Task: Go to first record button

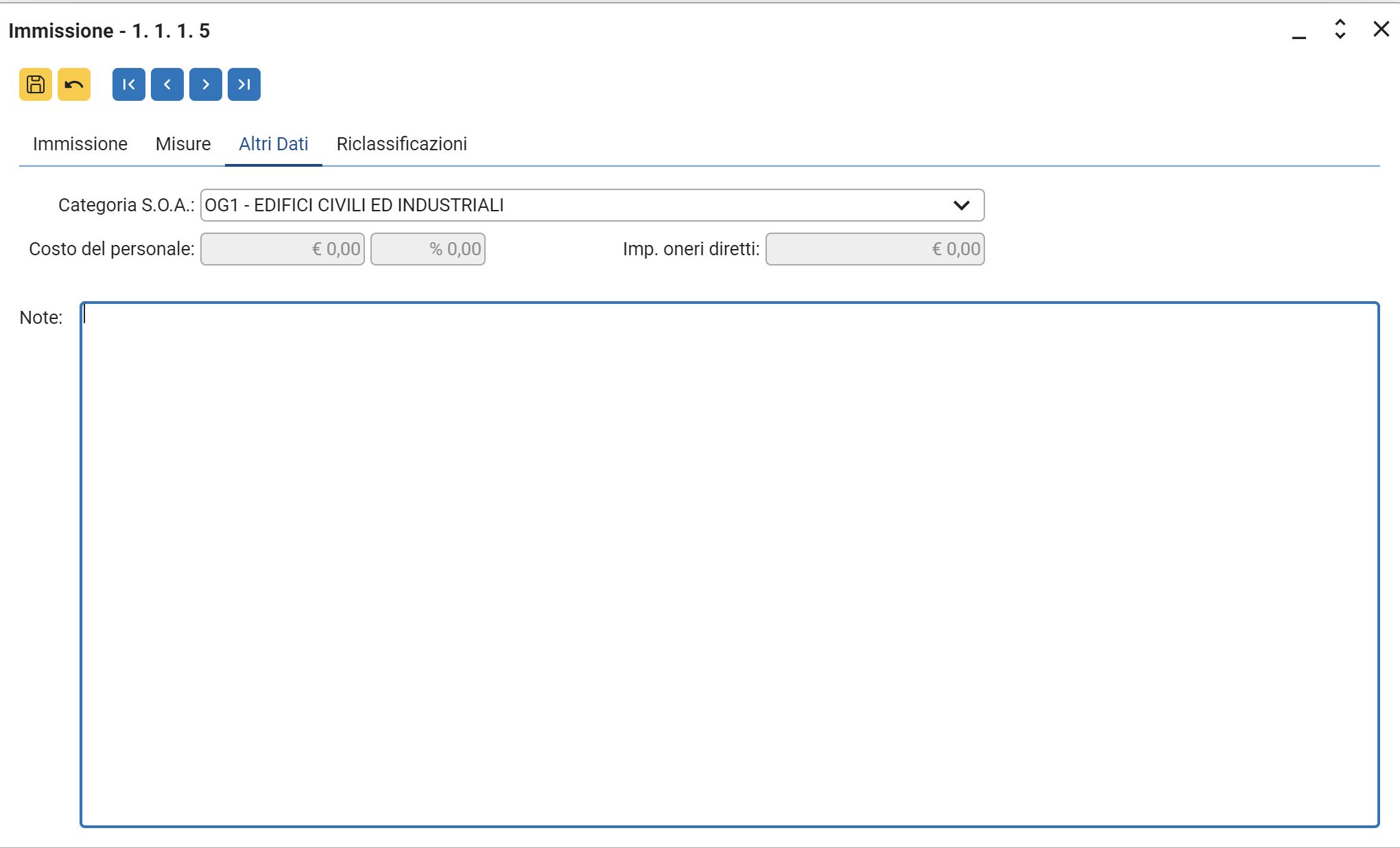Action: (129, 84)
